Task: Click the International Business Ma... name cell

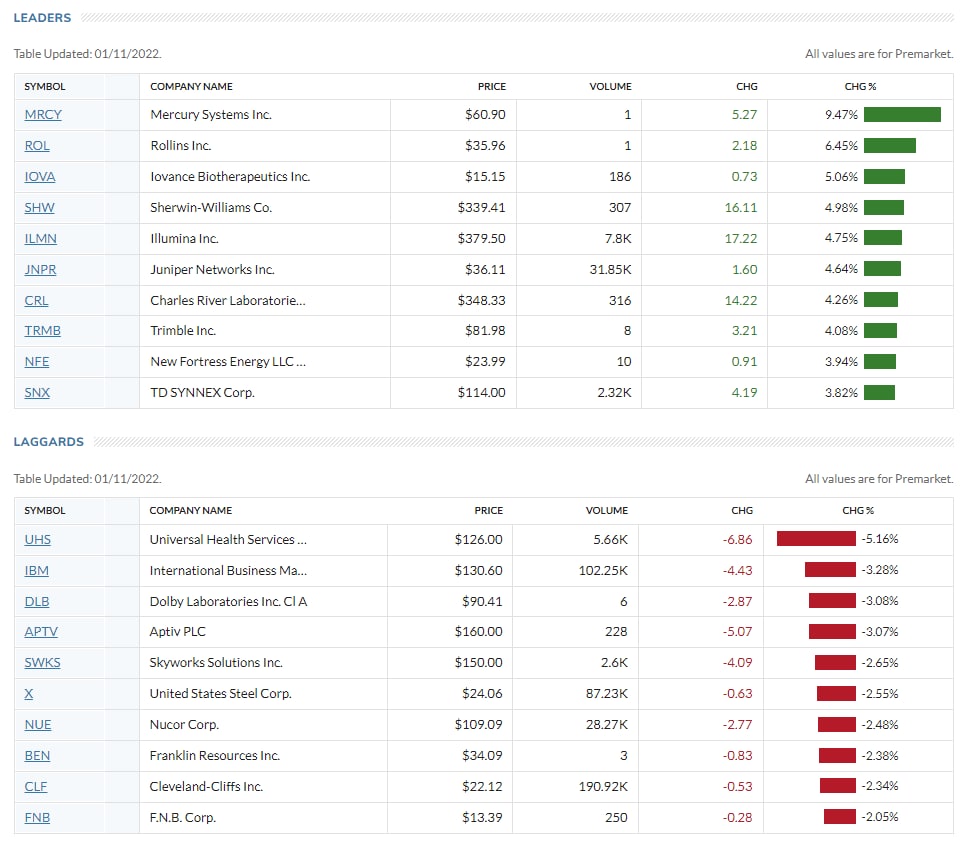Action: click(228, 570)
